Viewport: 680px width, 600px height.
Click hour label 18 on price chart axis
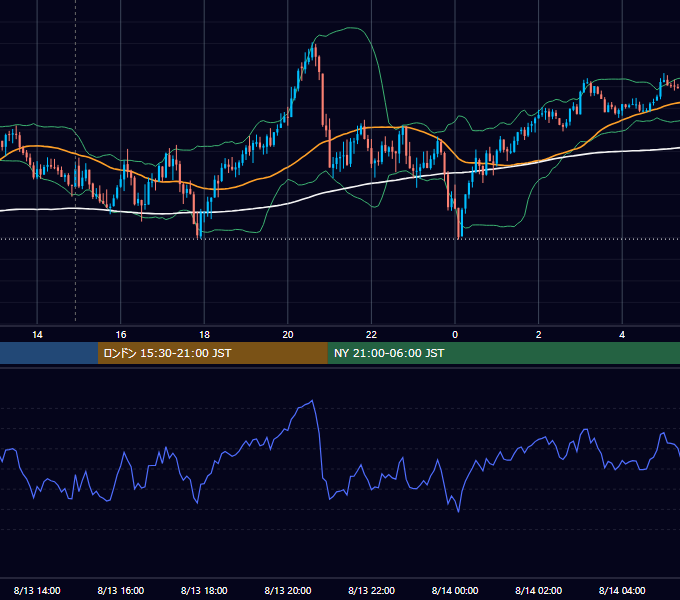click(204, 335)
